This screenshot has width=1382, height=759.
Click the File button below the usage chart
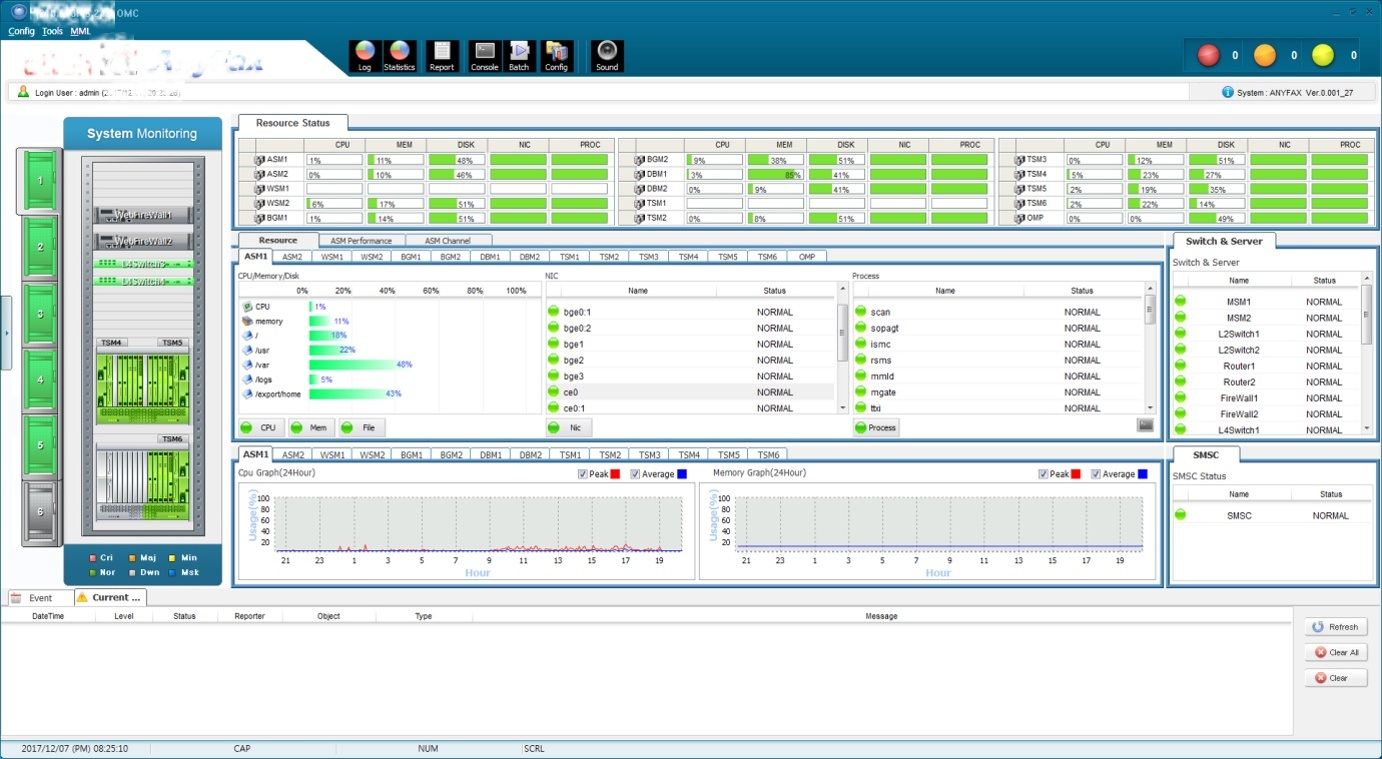pyautogui.click(x=361, y=427)
